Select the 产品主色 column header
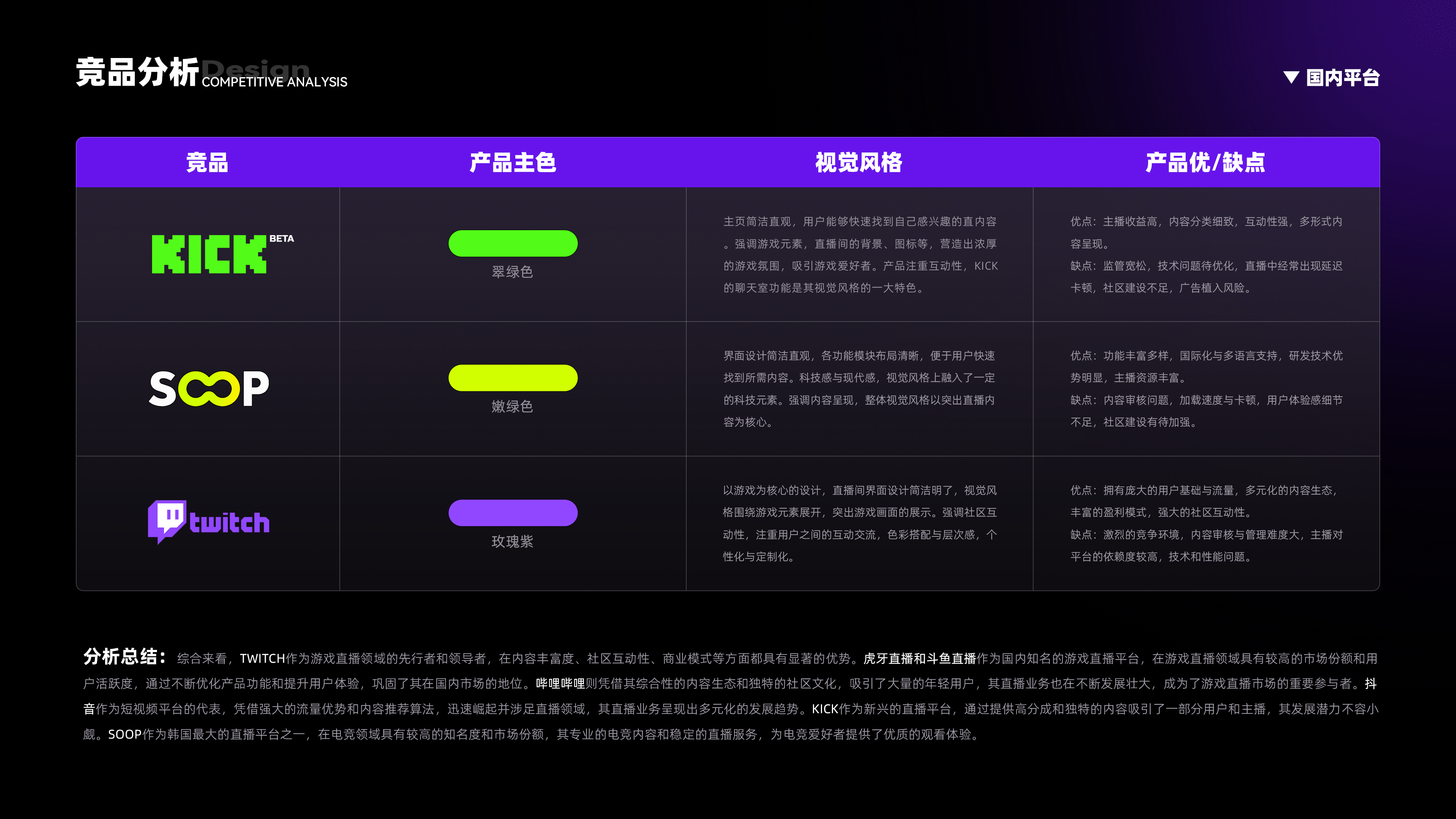 click(x=513, y=163)
